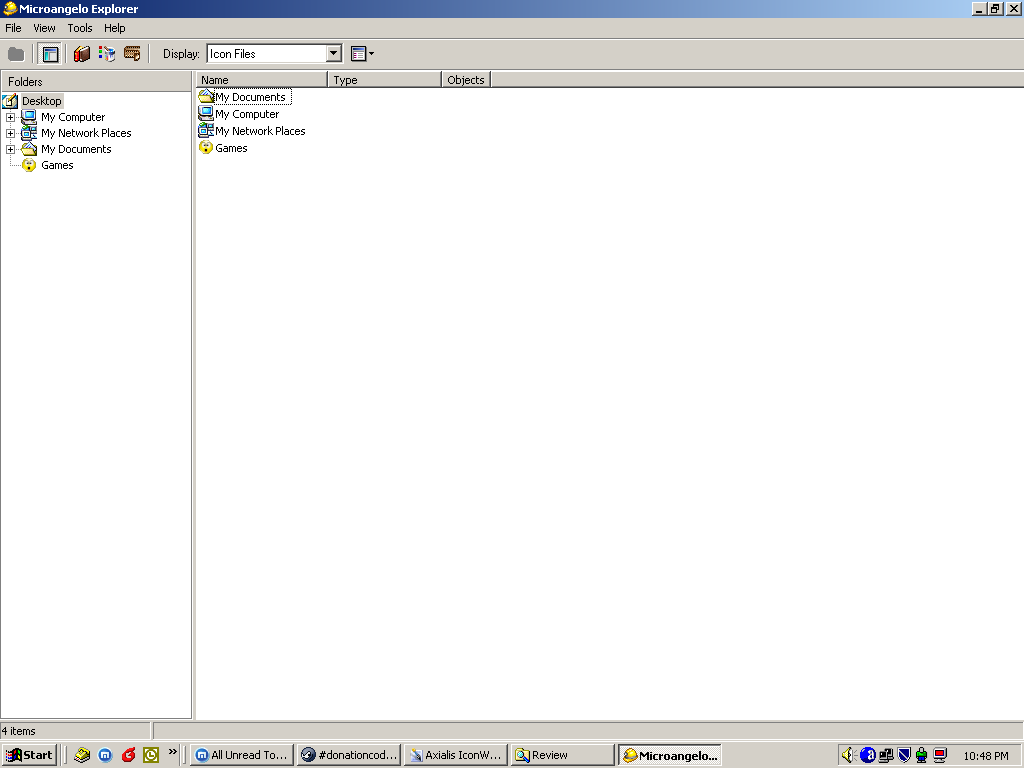The width and height of the screenshot is (1024, 768).
Task: Select My Computer in the file list
Action: tap(248, 114)
